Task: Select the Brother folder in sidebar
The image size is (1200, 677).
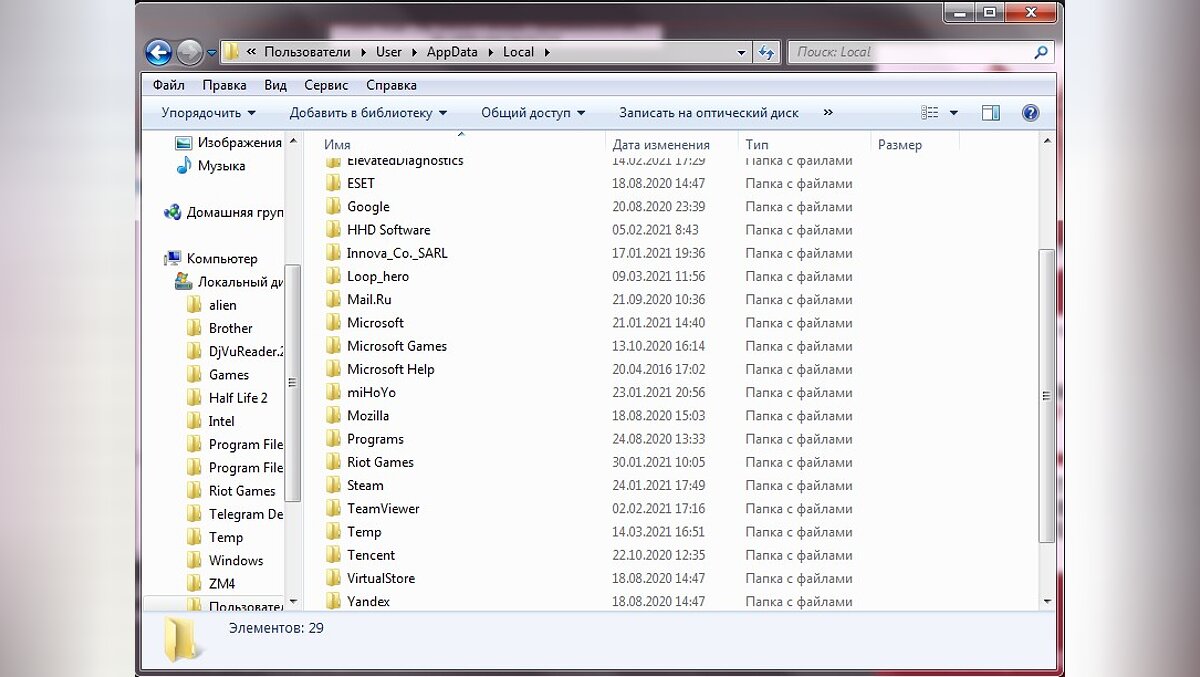Action: click(x=230, y=328)
